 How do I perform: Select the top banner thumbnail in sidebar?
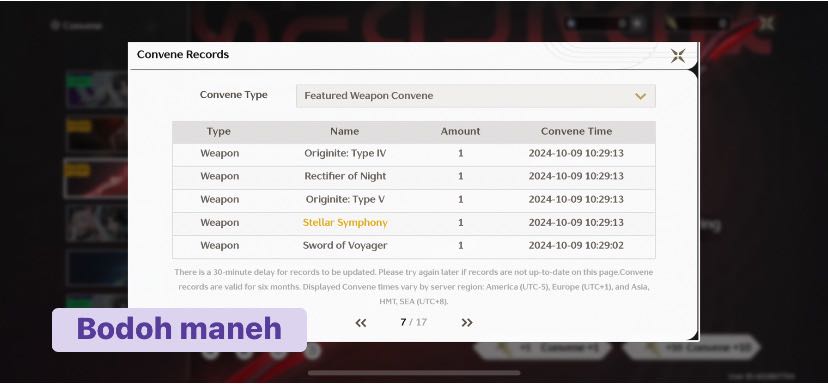pos(97,89)
